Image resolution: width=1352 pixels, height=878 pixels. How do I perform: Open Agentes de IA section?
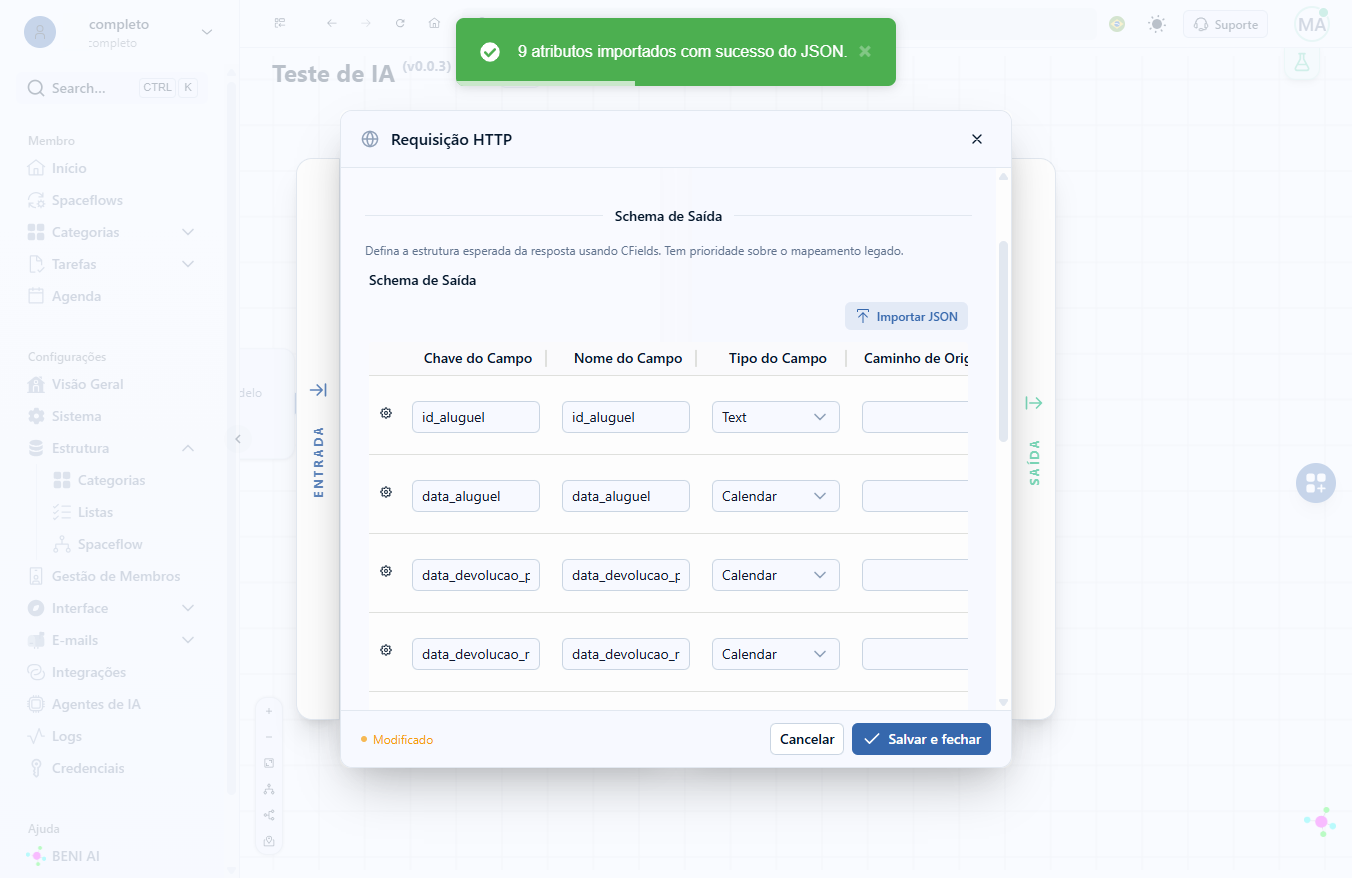tap(84, 704)
